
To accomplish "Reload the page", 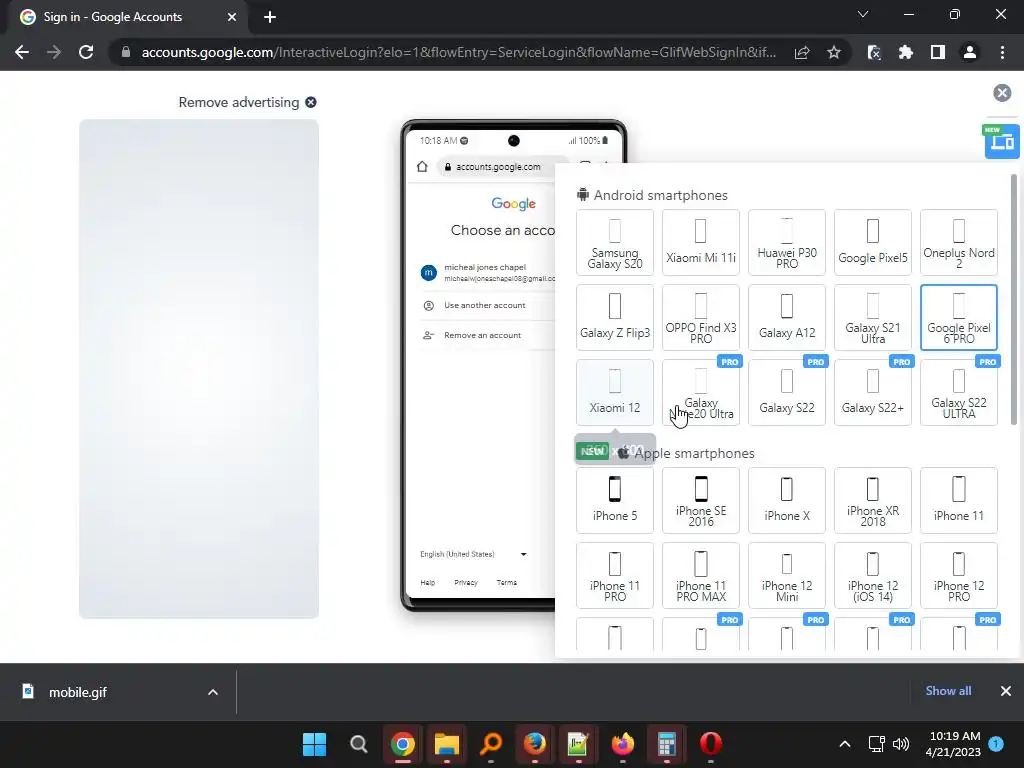I will pos(86,52).
